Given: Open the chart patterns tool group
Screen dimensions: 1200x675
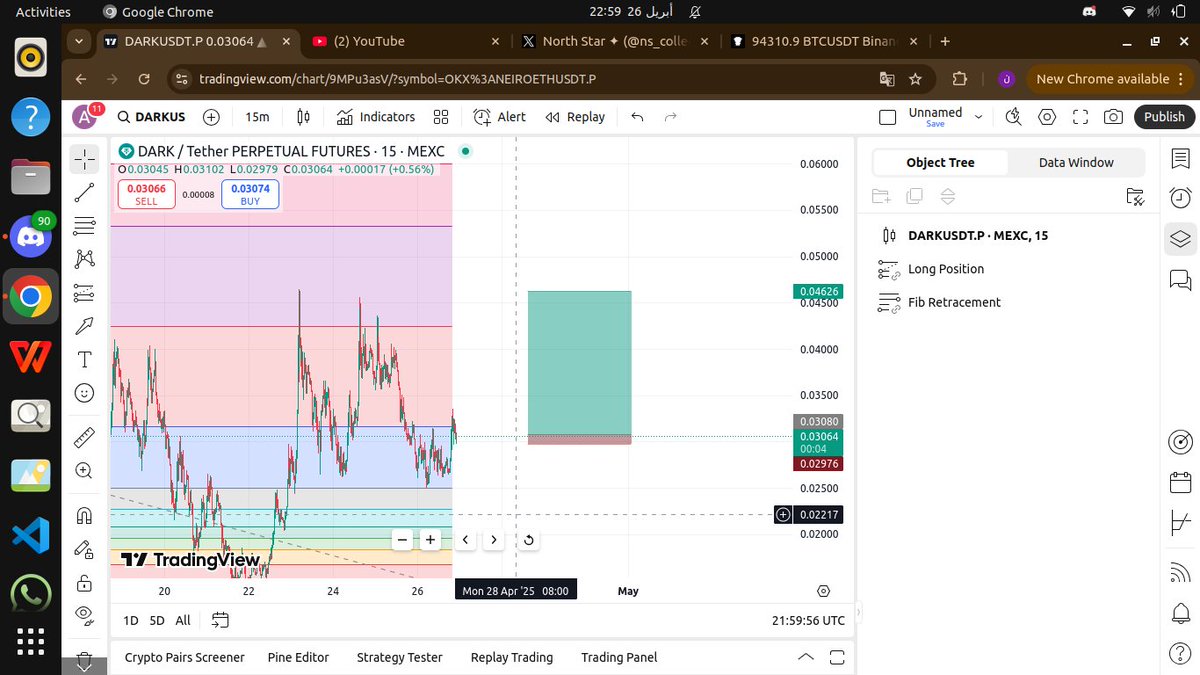Looking at the screenshot, I should coord(84,259).
